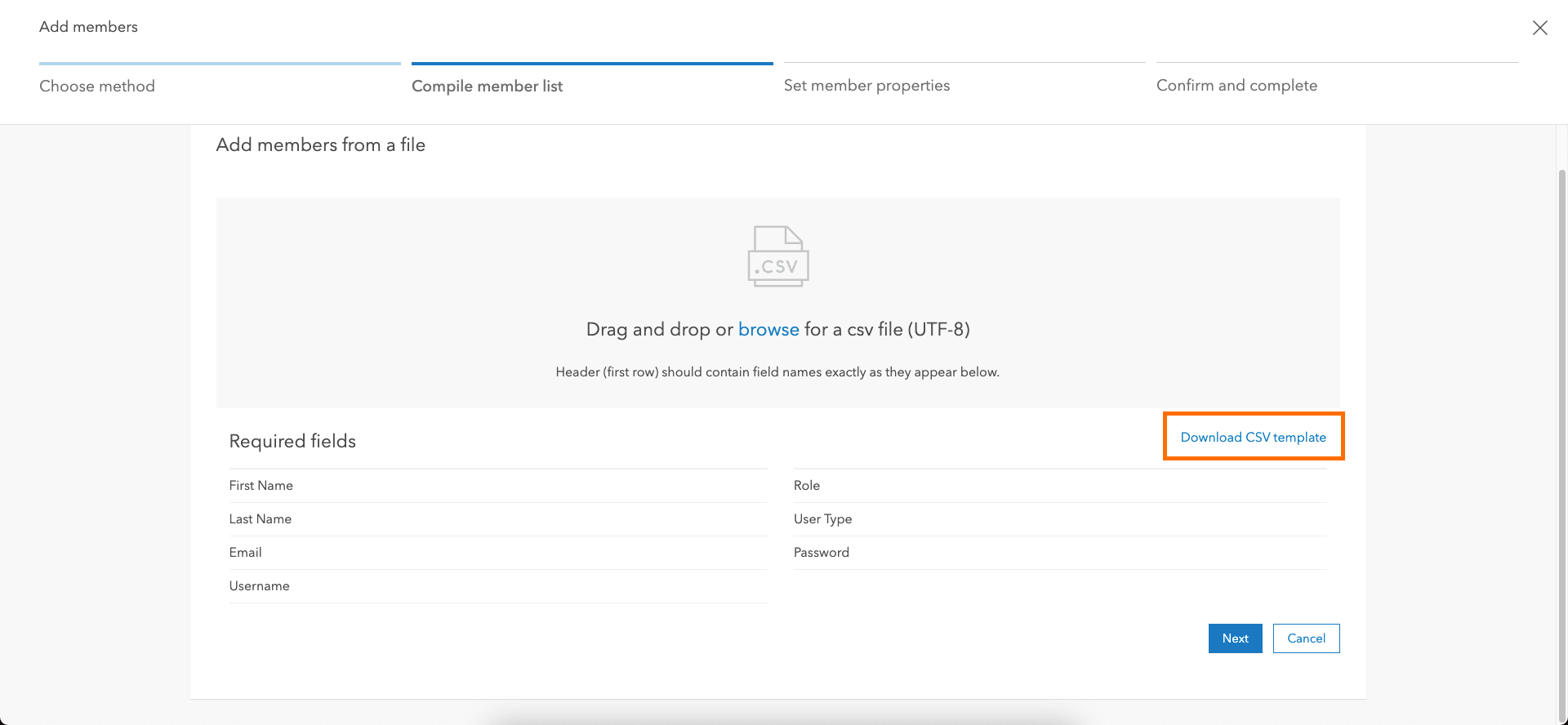Click the 'Password' required field
This screenshot has width=1568, height=725.
(x=1060, y=553)
